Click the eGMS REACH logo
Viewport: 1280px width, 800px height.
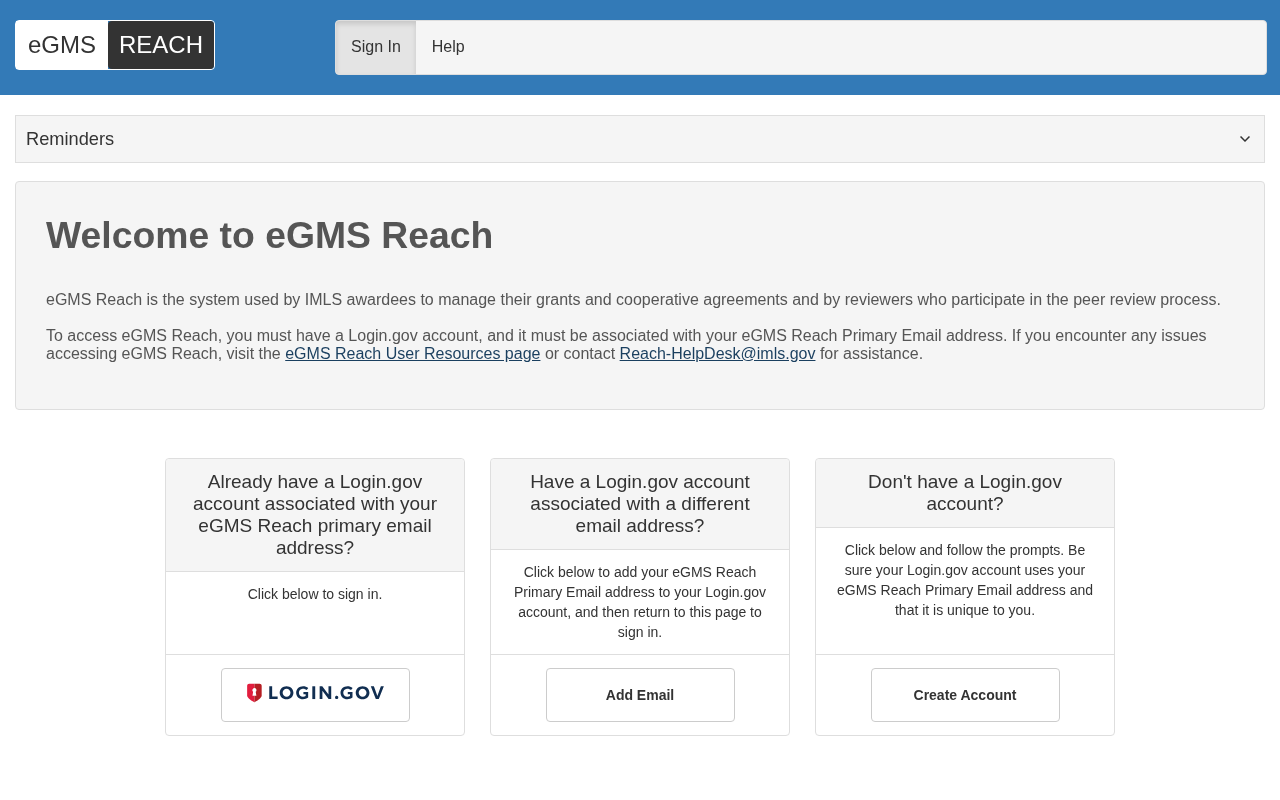(115, 45)
